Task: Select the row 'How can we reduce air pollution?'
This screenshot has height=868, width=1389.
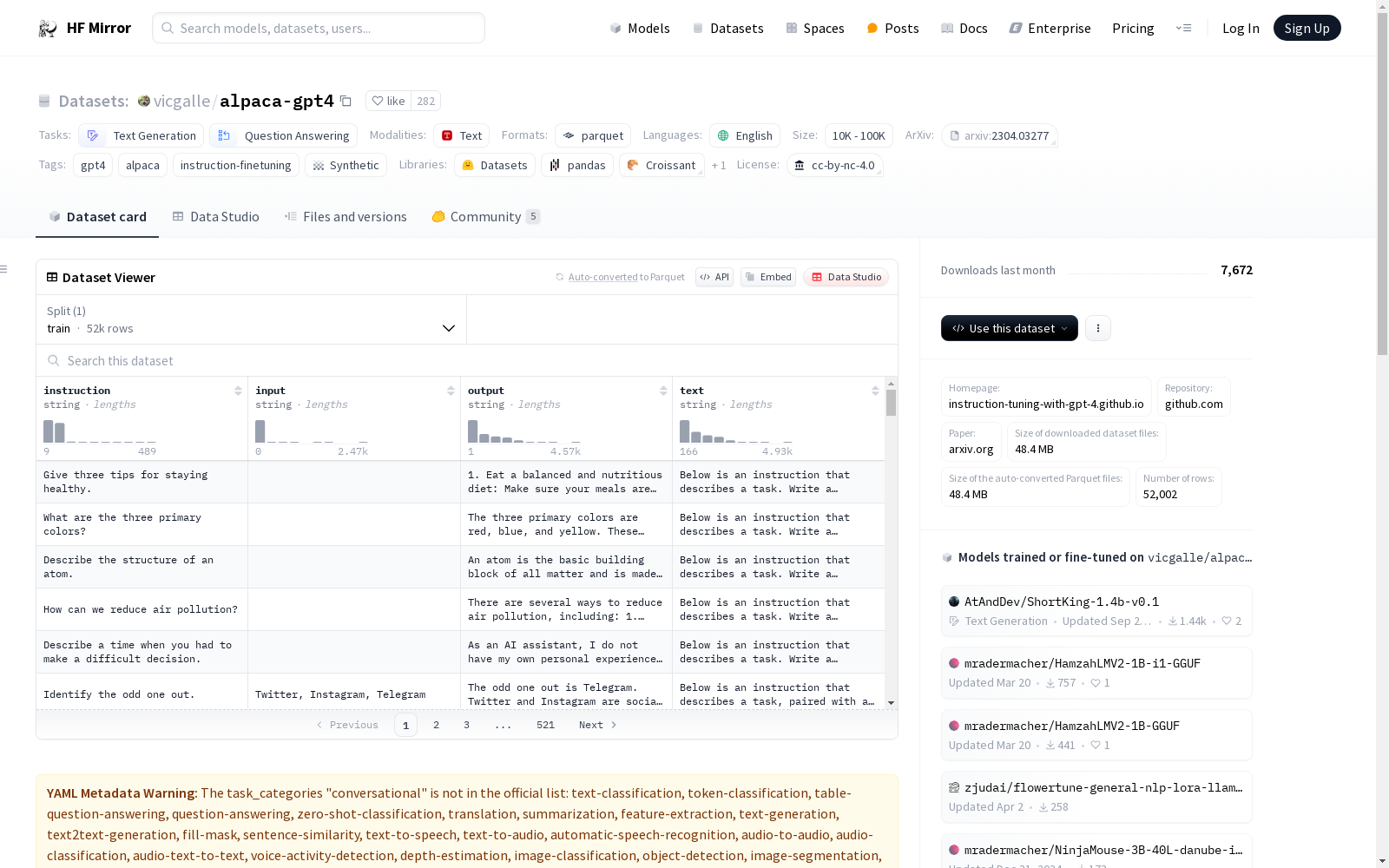Action: (460, 609)
